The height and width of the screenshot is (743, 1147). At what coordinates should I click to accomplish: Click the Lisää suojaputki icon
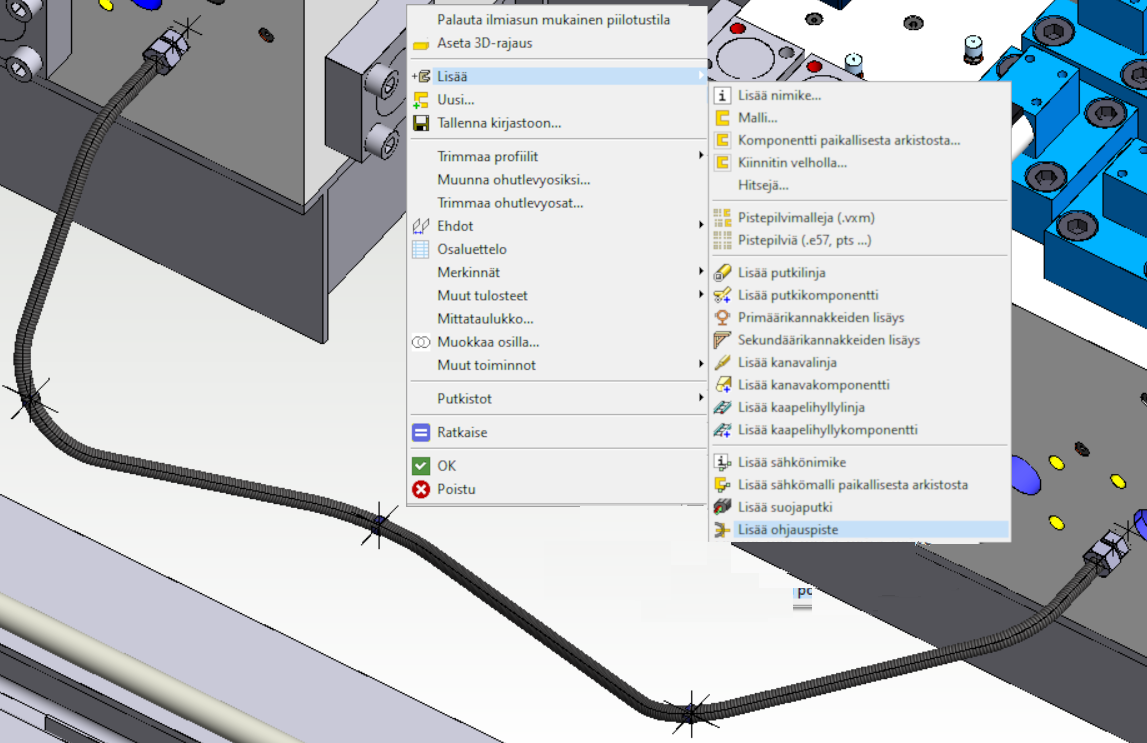pos(722,507)
